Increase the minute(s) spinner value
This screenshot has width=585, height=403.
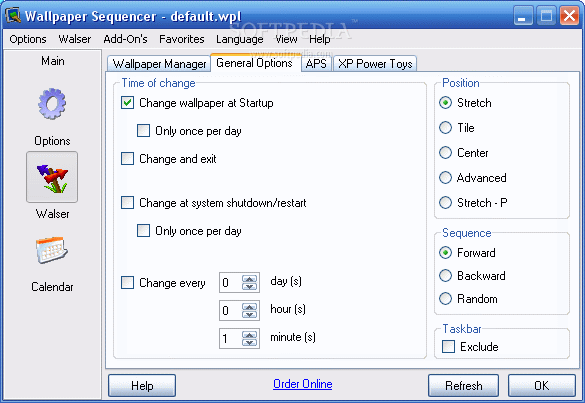point(249,335)
